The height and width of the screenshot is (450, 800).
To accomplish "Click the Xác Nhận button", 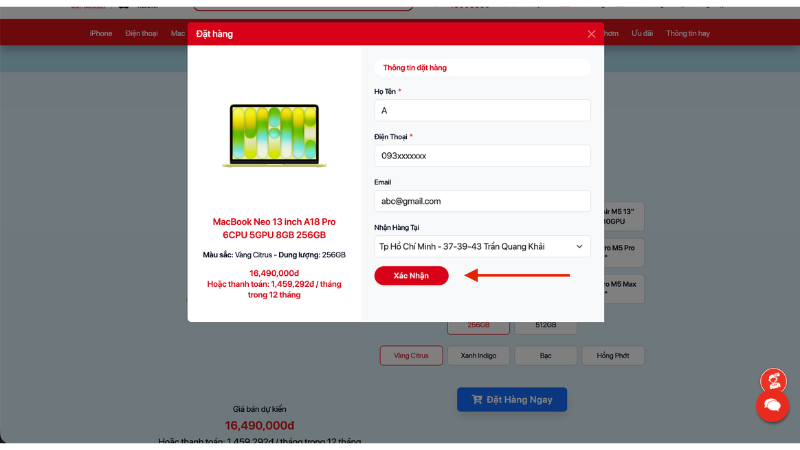I will click(411, 276).
